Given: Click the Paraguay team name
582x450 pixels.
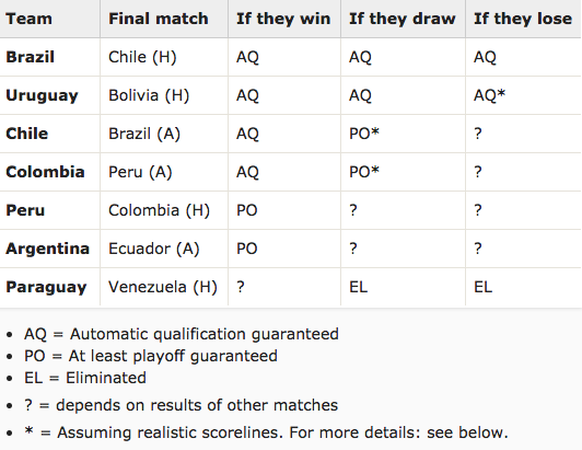Looking at the screenshot, I should 46,287.
